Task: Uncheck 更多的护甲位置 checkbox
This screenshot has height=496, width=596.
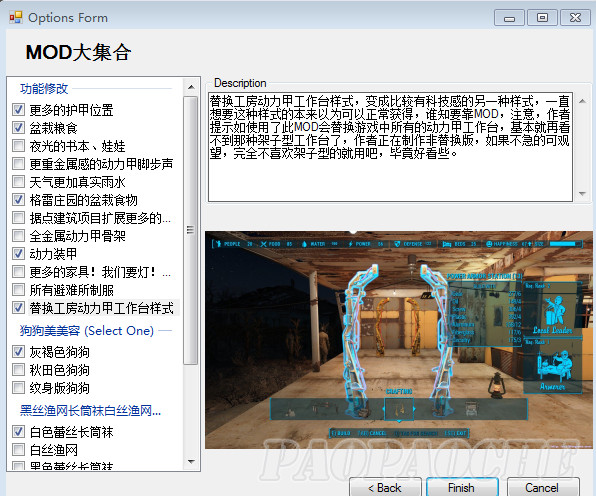Action: 18,110
